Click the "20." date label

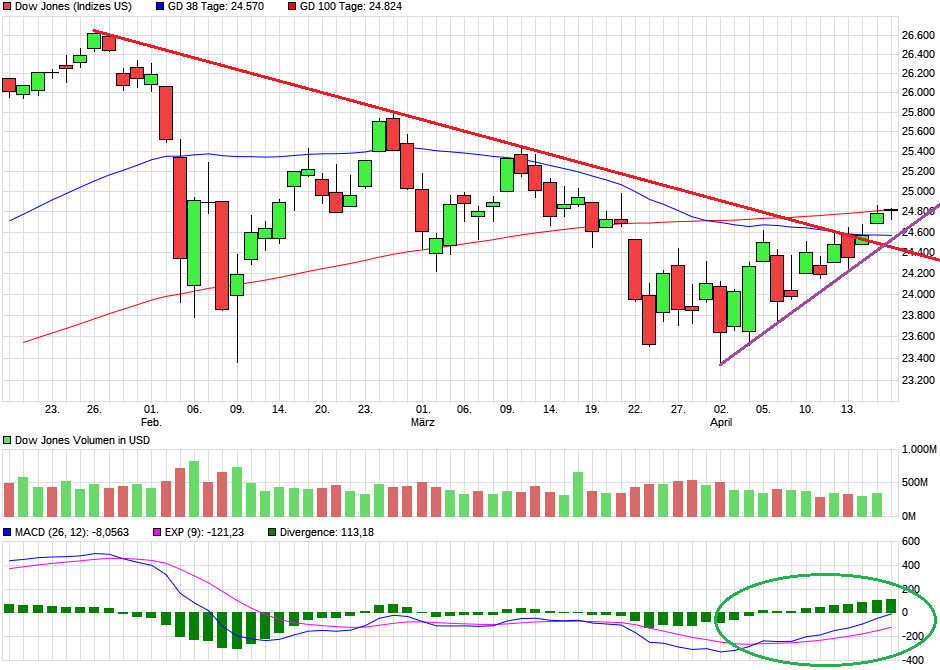point(322,409)
